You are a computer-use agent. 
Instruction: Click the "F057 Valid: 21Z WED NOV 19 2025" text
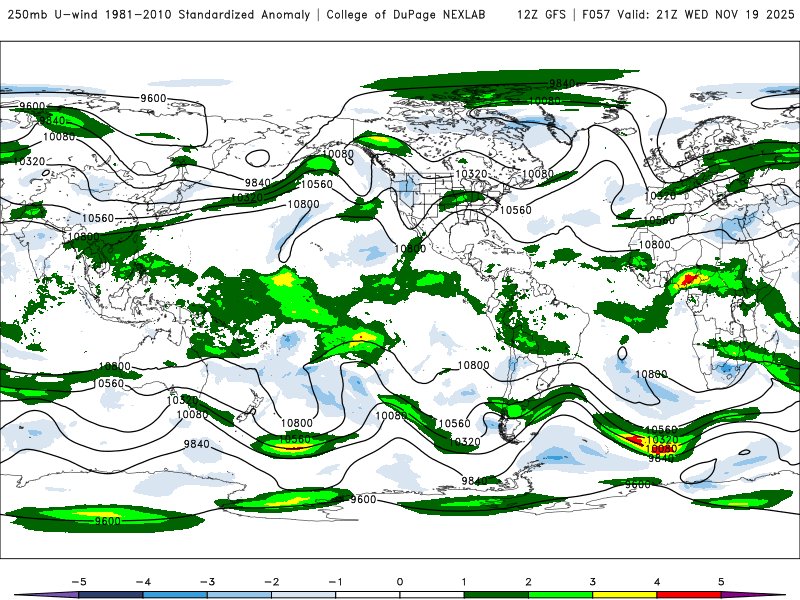688,15
